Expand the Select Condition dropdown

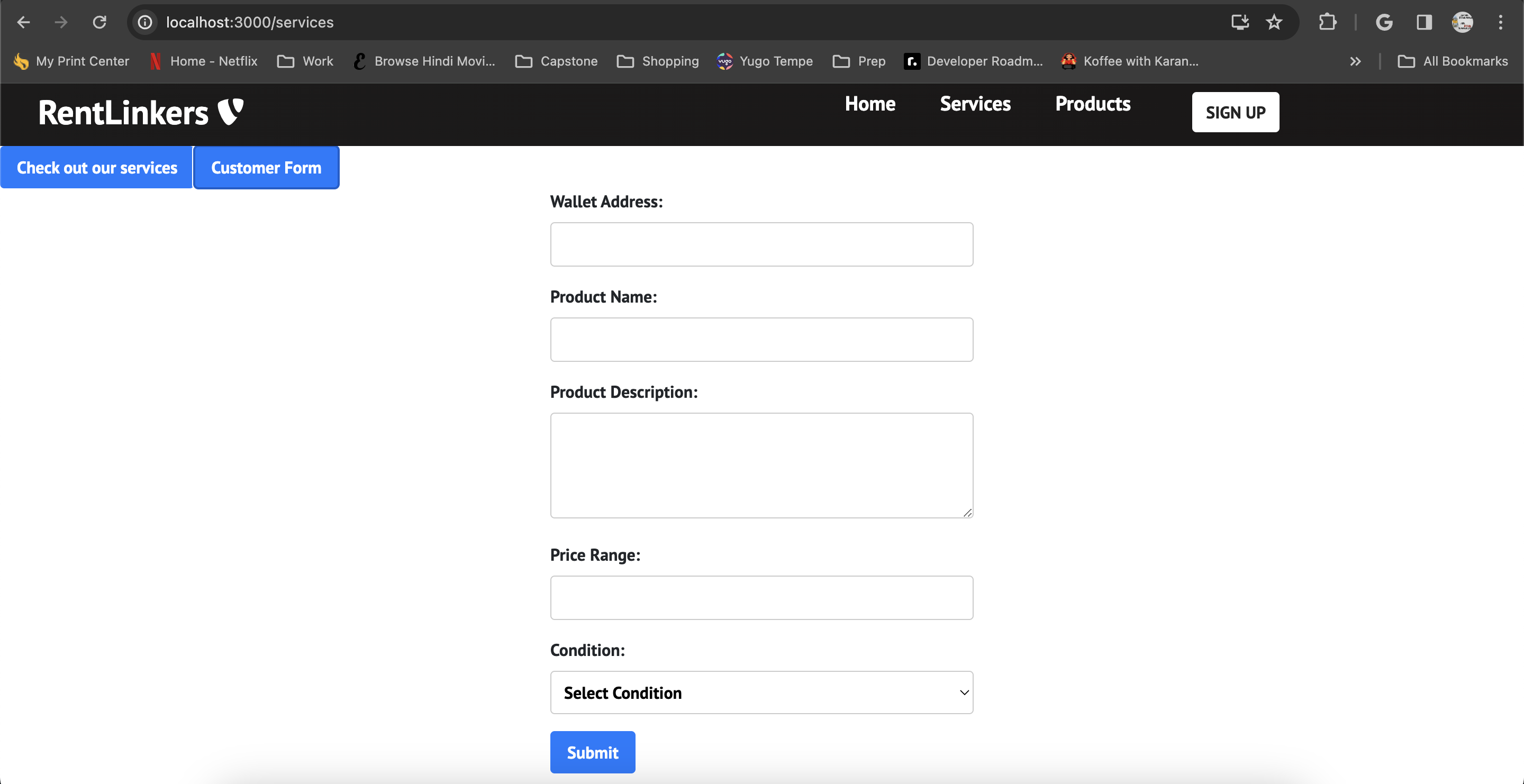[761, 692]
